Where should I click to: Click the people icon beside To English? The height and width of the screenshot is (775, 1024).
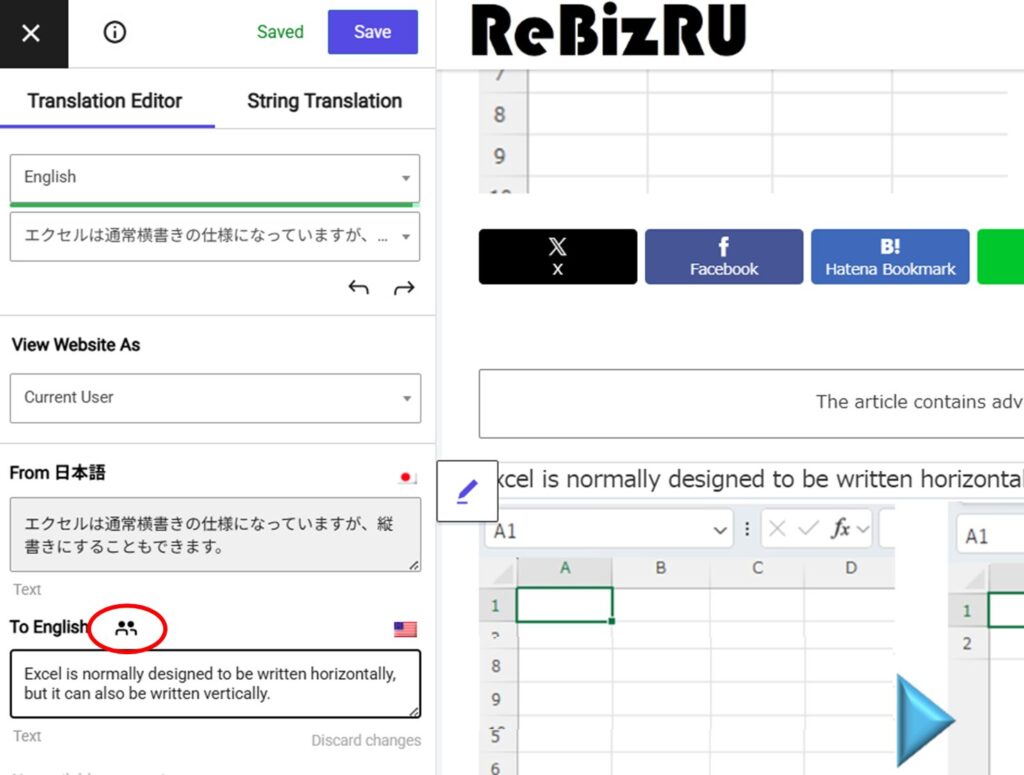[126, 628]
